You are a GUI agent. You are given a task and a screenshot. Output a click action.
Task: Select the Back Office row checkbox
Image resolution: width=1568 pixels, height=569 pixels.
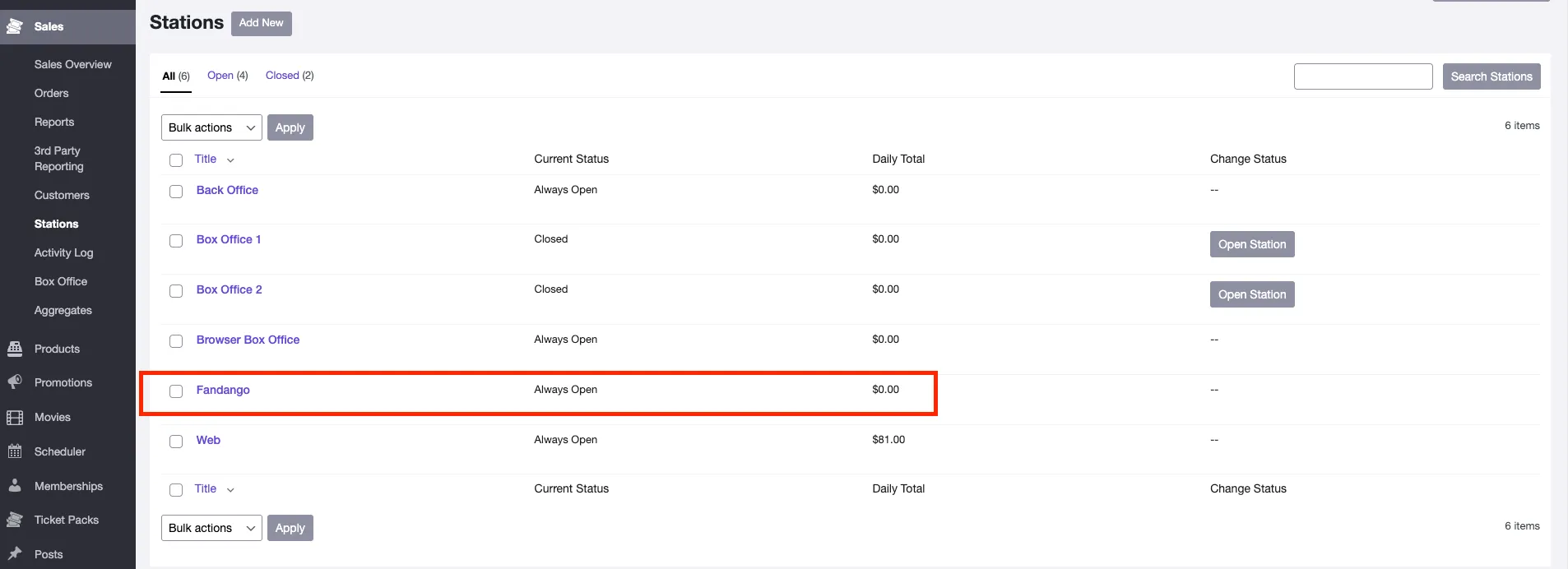(176, 192)
